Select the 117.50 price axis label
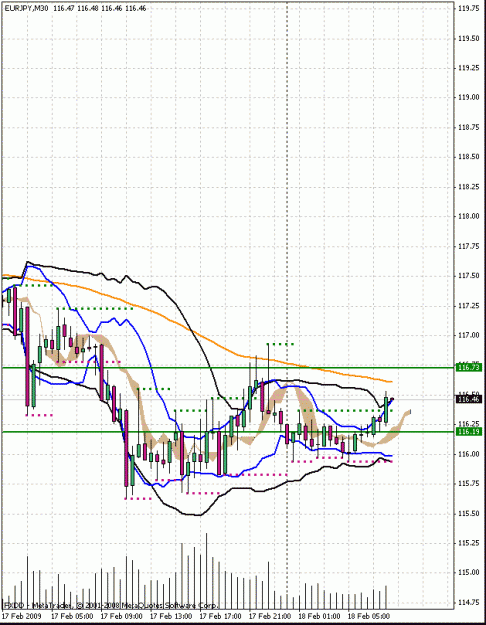The height and width of the screenshot is (625, 486). (x=468, y=276)
